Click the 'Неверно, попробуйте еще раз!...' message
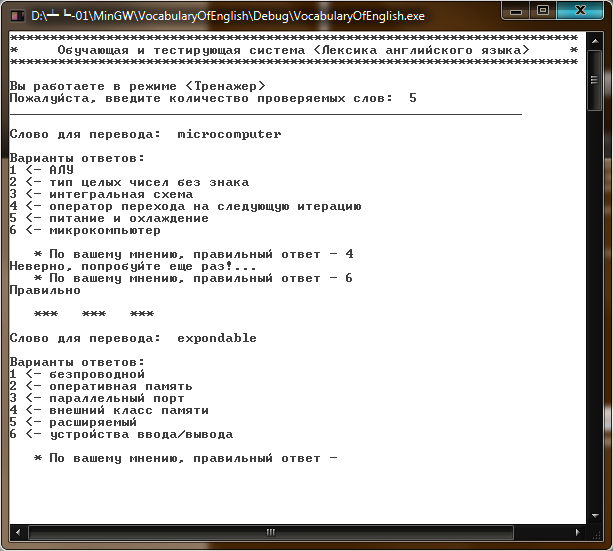This screenshot has height=551, width=613. [x=133, y=266]
